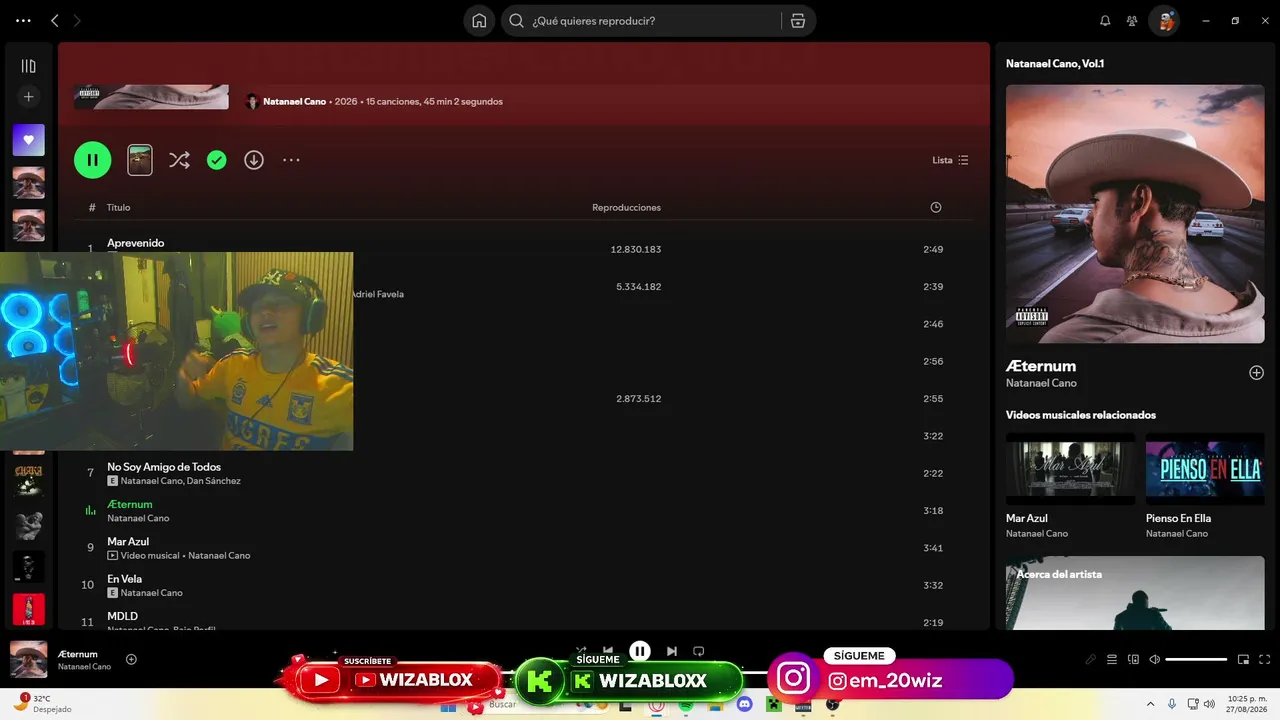Viewport: 1280px width, 720px height.
Task: Open Discord from the Windows taskbar
Action: pyautogui.click(x=744, y=705)
